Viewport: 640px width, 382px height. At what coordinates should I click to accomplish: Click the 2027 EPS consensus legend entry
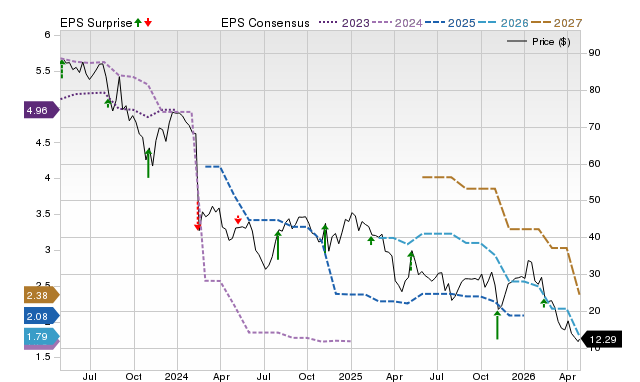tap(556, 23)
